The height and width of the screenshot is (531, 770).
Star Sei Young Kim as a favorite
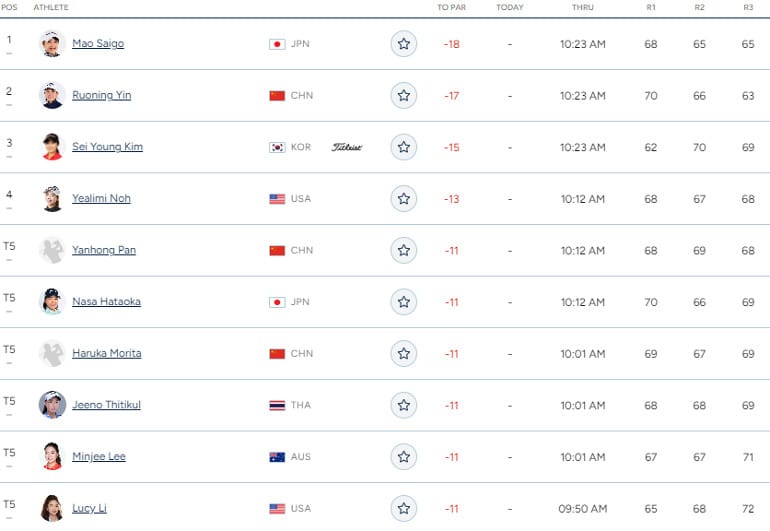(403, 147)
